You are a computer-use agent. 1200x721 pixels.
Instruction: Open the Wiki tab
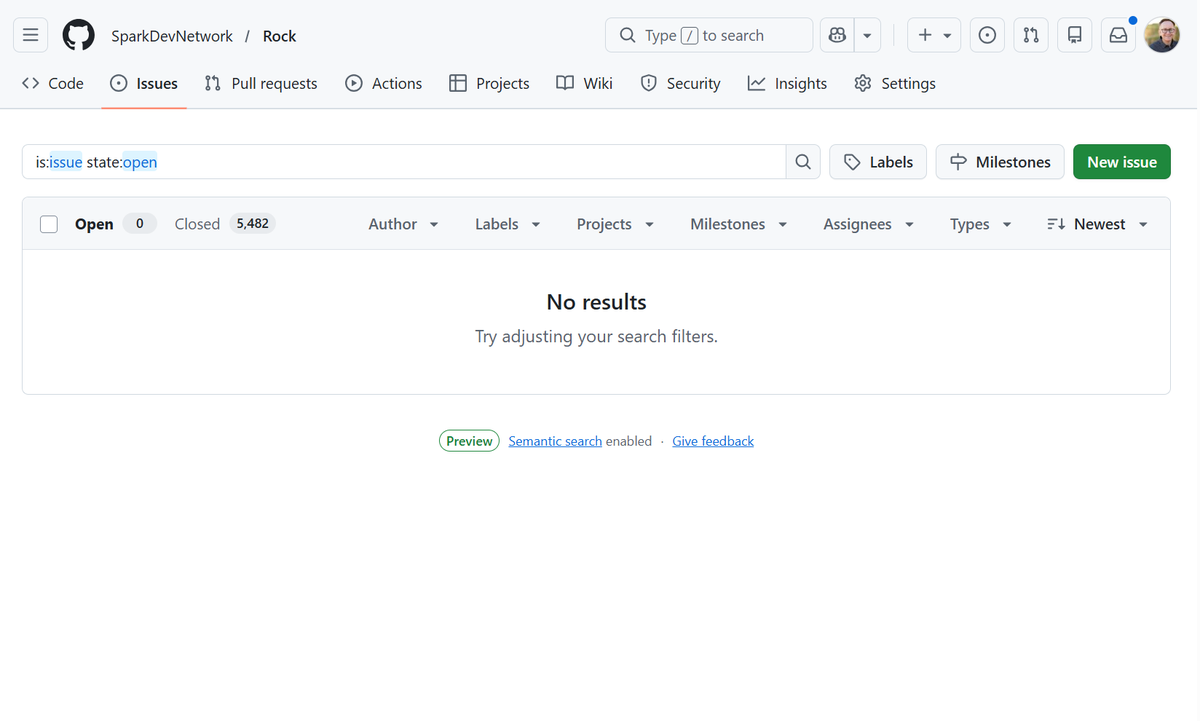[x=585, y=83]
